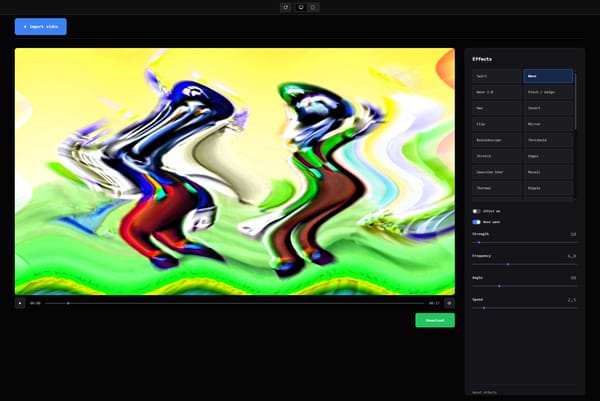The image size is (600, 401).
Task: Click the Speed value readout
Action: pos(572,300)
